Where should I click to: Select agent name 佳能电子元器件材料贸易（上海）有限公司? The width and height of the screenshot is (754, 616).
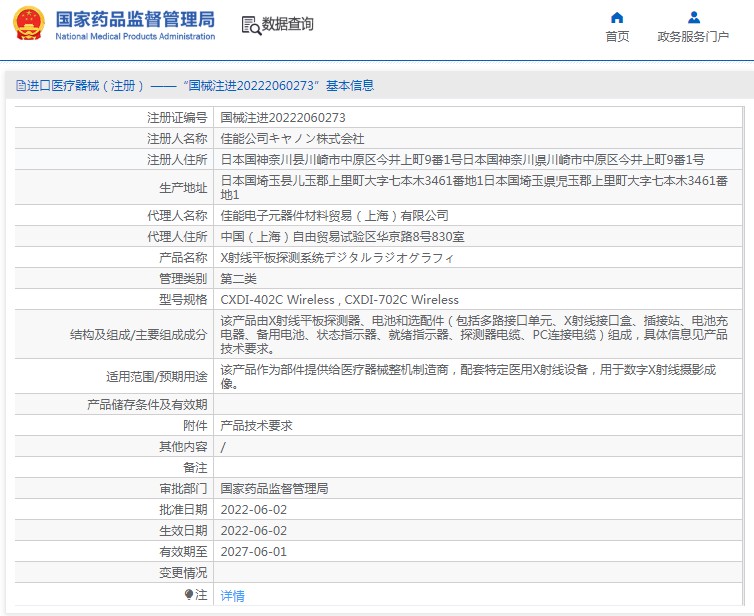click(x=334, y=215)
